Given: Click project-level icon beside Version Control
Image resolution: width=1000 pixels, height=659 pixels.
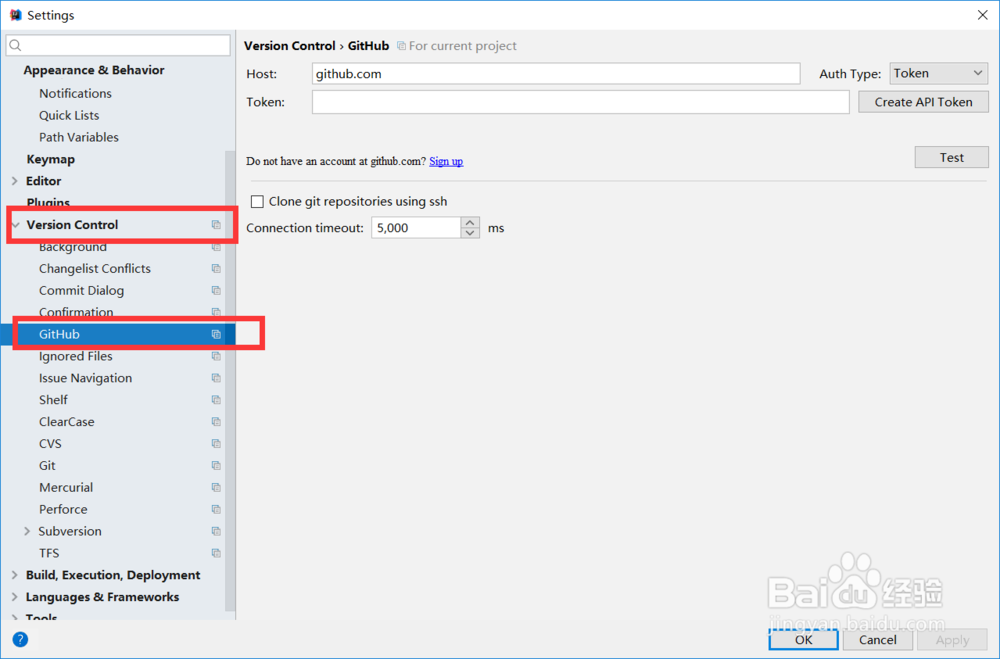Looking at the screenshot, I should (216, 225).
